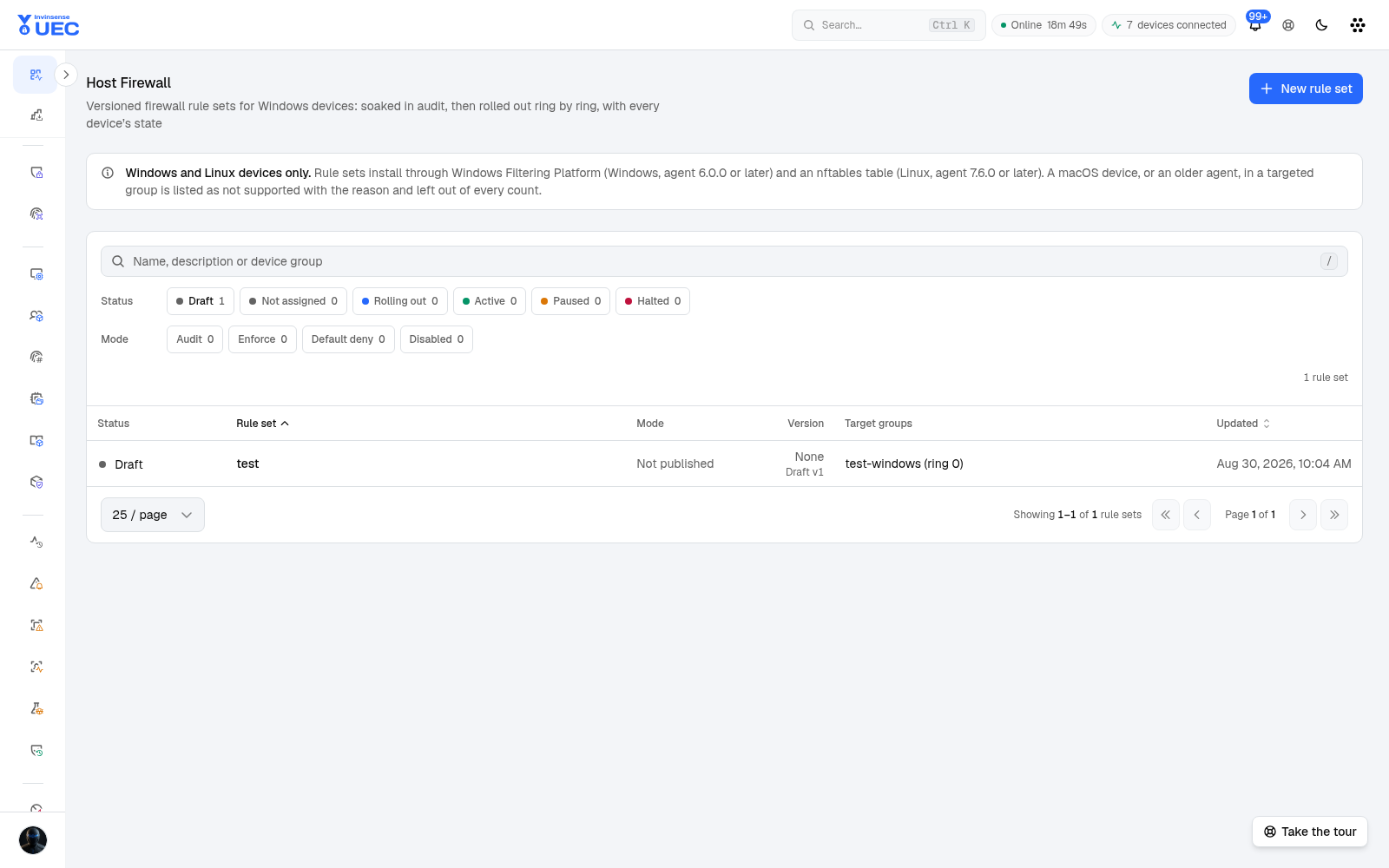Open the apps grid icon in header
Viewport: 1389px width, 868px height.
click(x=1358, y=25)
